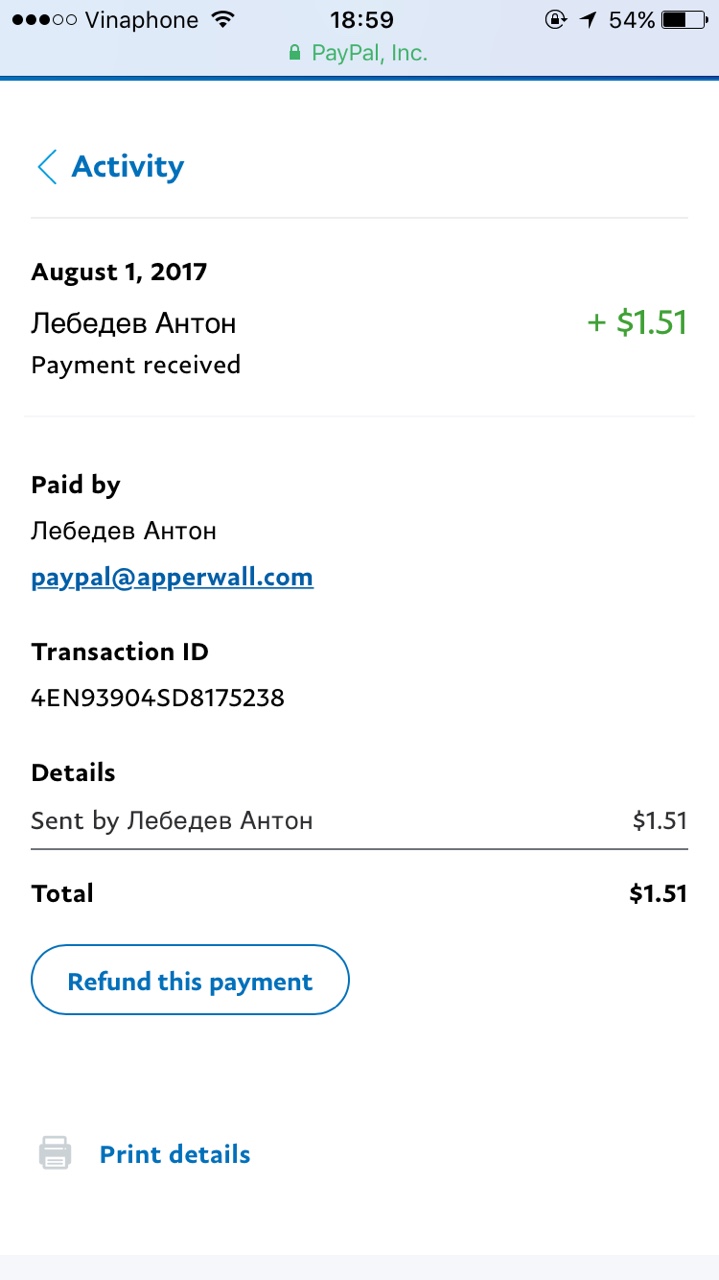Go back to Activity
Screen dimensions: 719x1280
pyautogui.click(x=127, y=167)
